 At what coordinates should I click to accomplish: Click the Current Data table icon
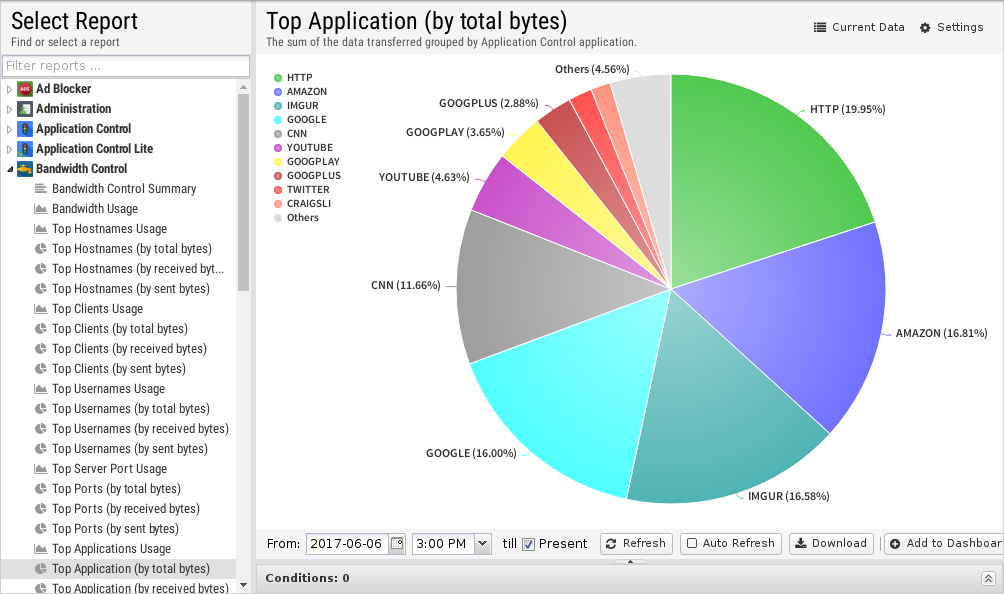click(820, 28)
